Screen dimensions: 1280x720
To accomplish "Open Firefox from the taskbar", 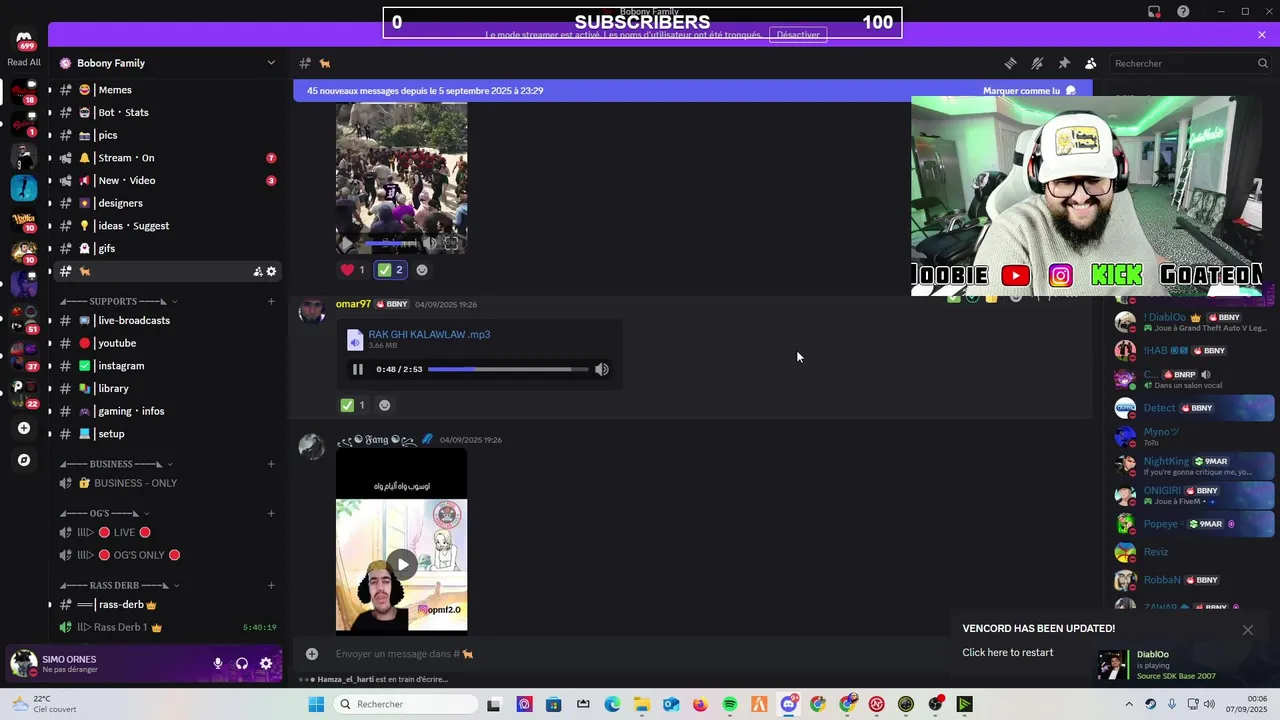I will (700, 704).
